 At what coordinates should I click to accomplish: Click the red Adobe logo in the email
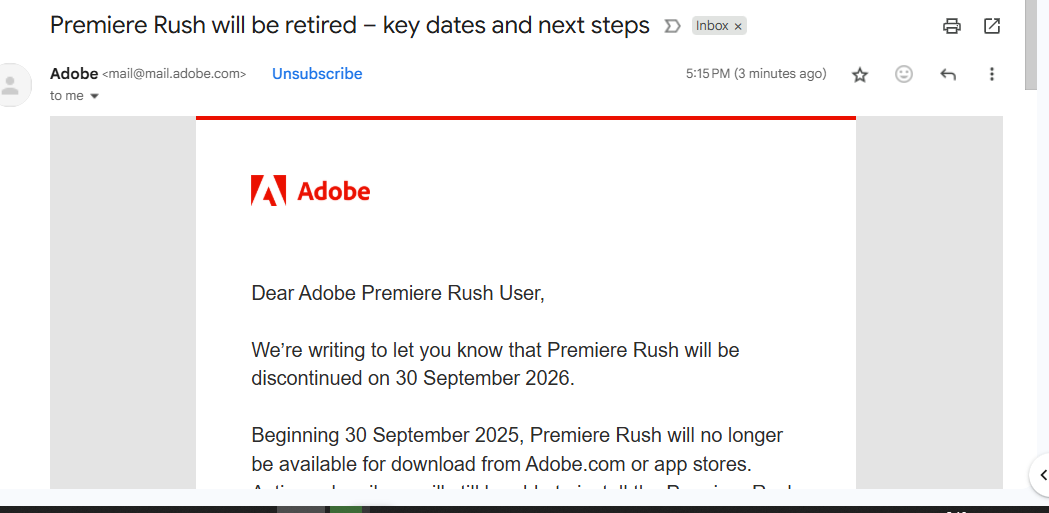click(x=310, y=190)
